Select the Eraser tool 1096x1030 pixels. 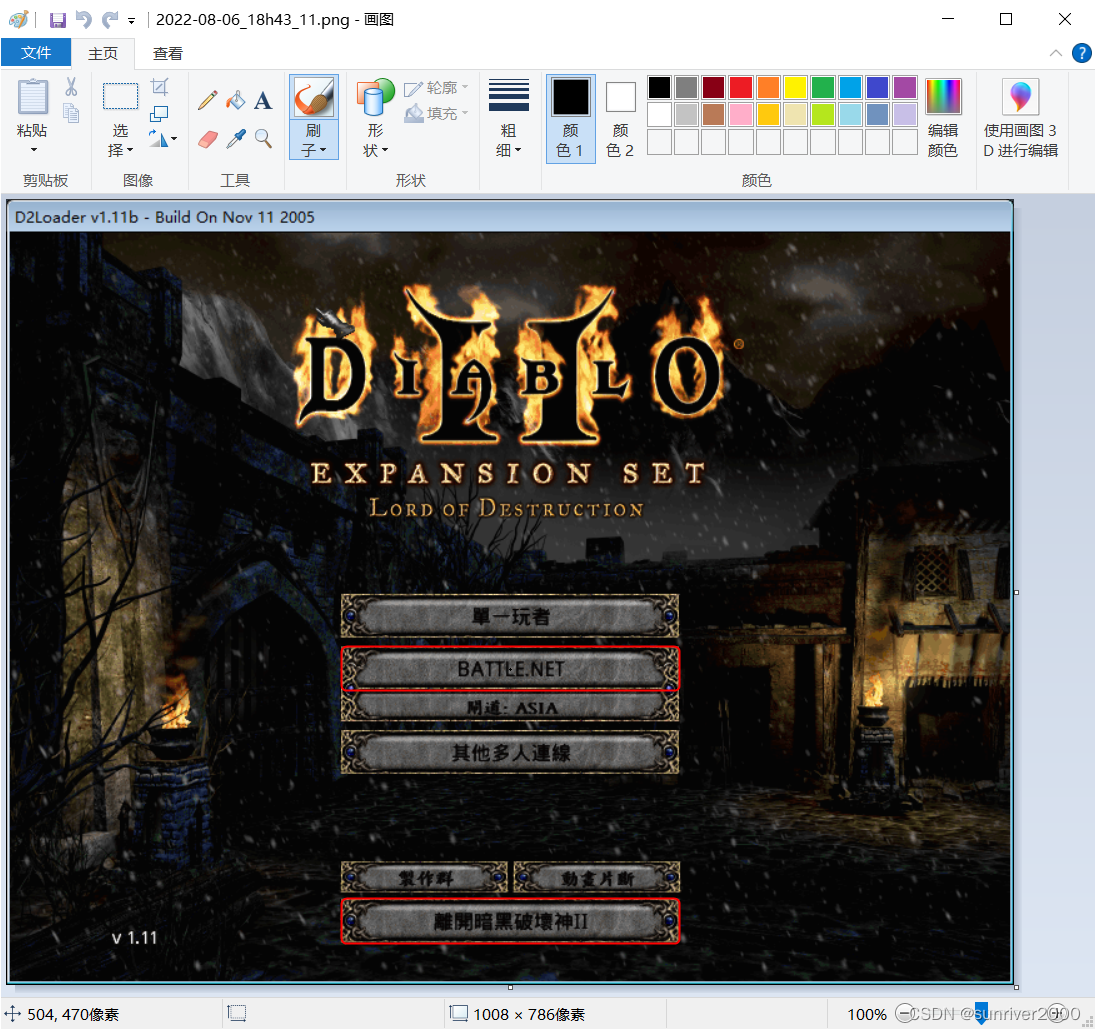coord(208,138)
